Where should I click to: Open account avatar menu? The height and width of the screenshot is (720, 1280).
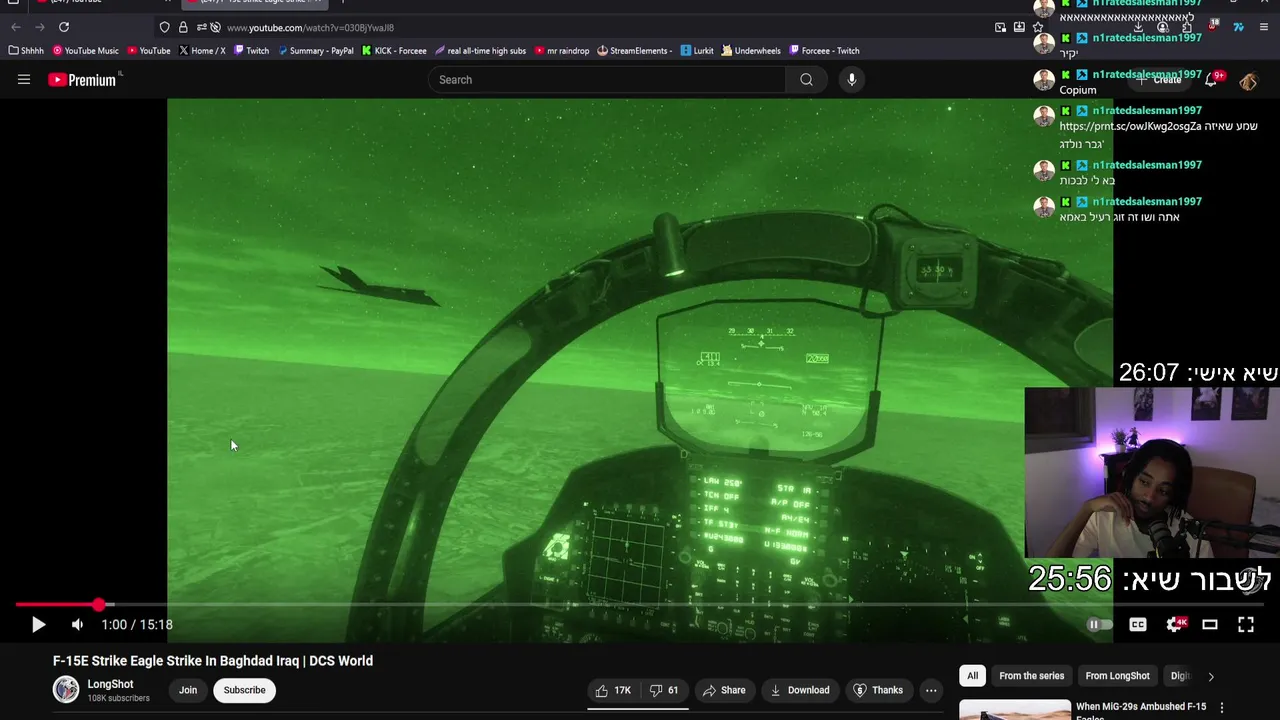click(x=1249, y=81)
